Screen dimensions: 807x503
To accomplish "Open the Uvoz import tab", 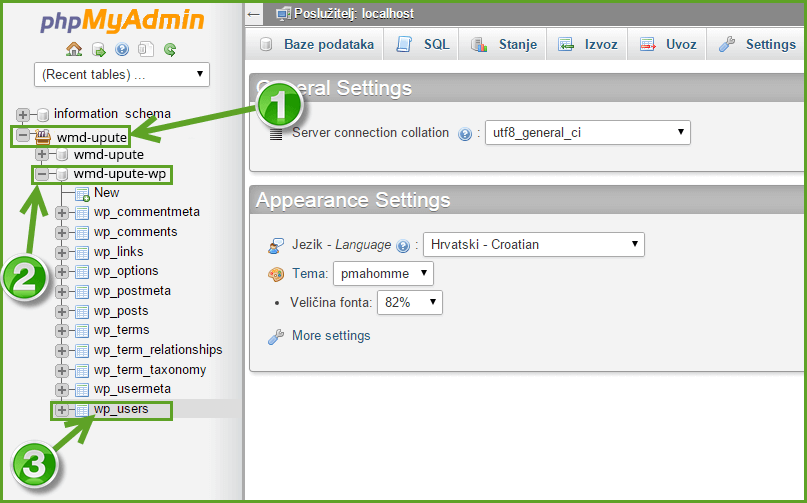I will pos(667,45).
